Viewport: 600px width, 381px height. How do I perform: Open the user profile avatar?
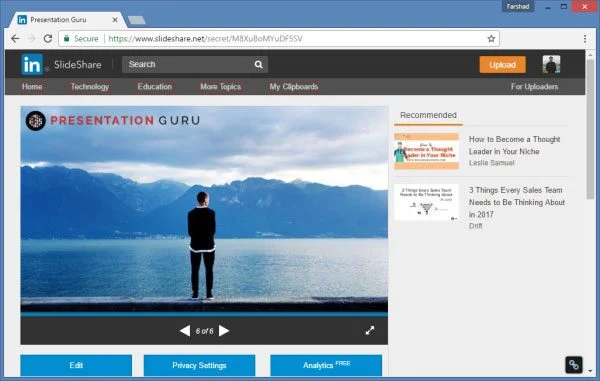point(551,65)
